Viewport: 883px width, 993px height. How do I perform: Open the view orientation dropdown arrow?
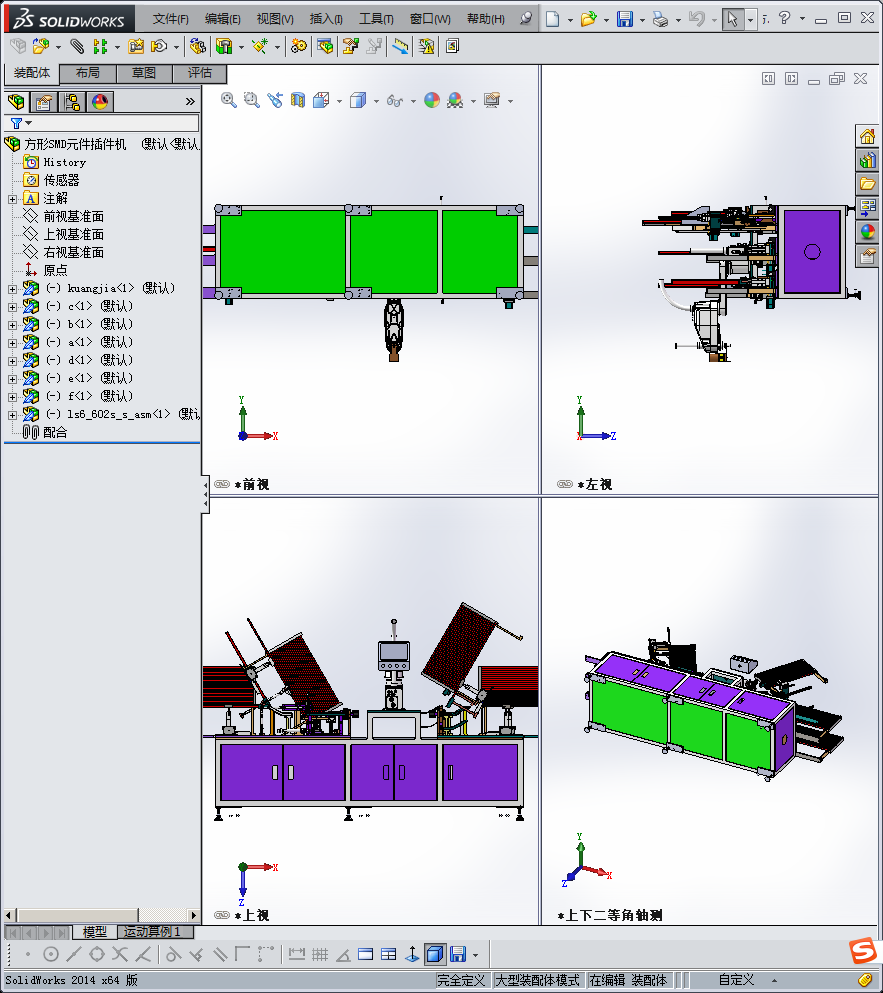click(340, 101)
